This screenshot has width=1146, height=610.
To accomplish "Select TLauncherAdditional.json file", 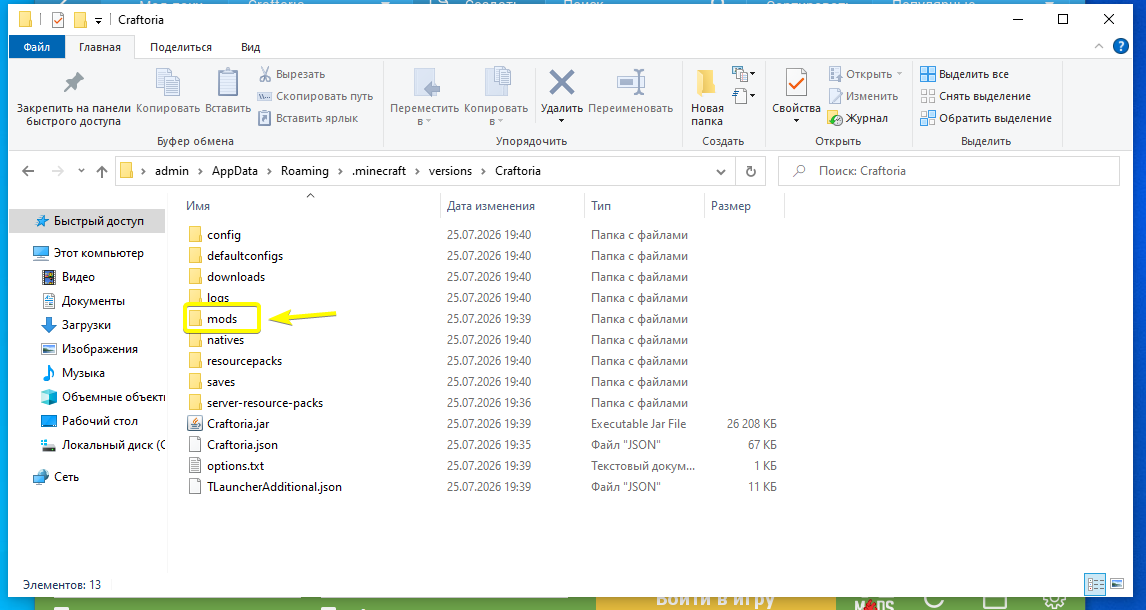I will [265, 487].
